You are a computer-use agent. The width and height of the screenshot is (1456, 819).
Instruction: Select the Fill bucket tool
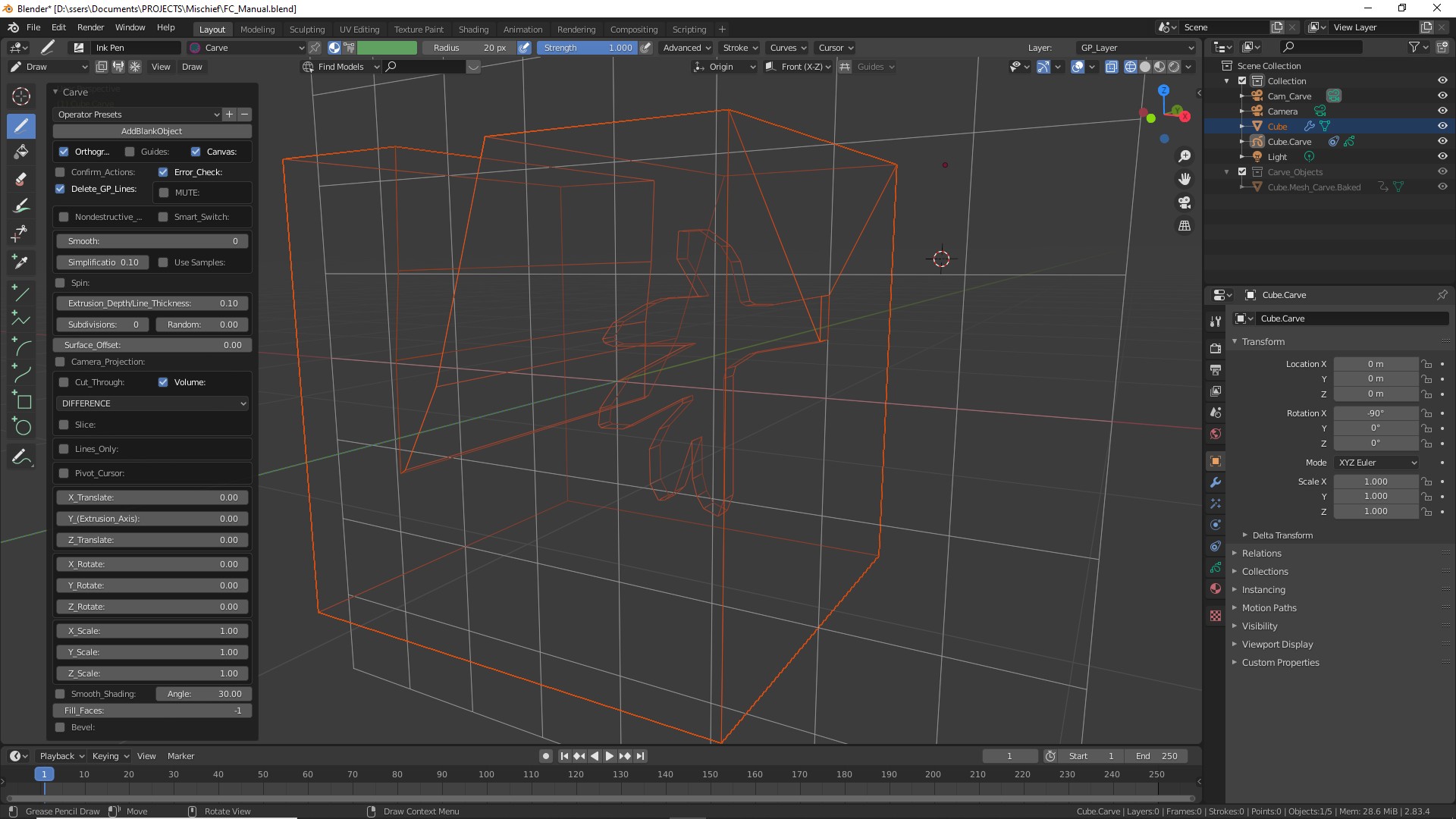point(21,152)
